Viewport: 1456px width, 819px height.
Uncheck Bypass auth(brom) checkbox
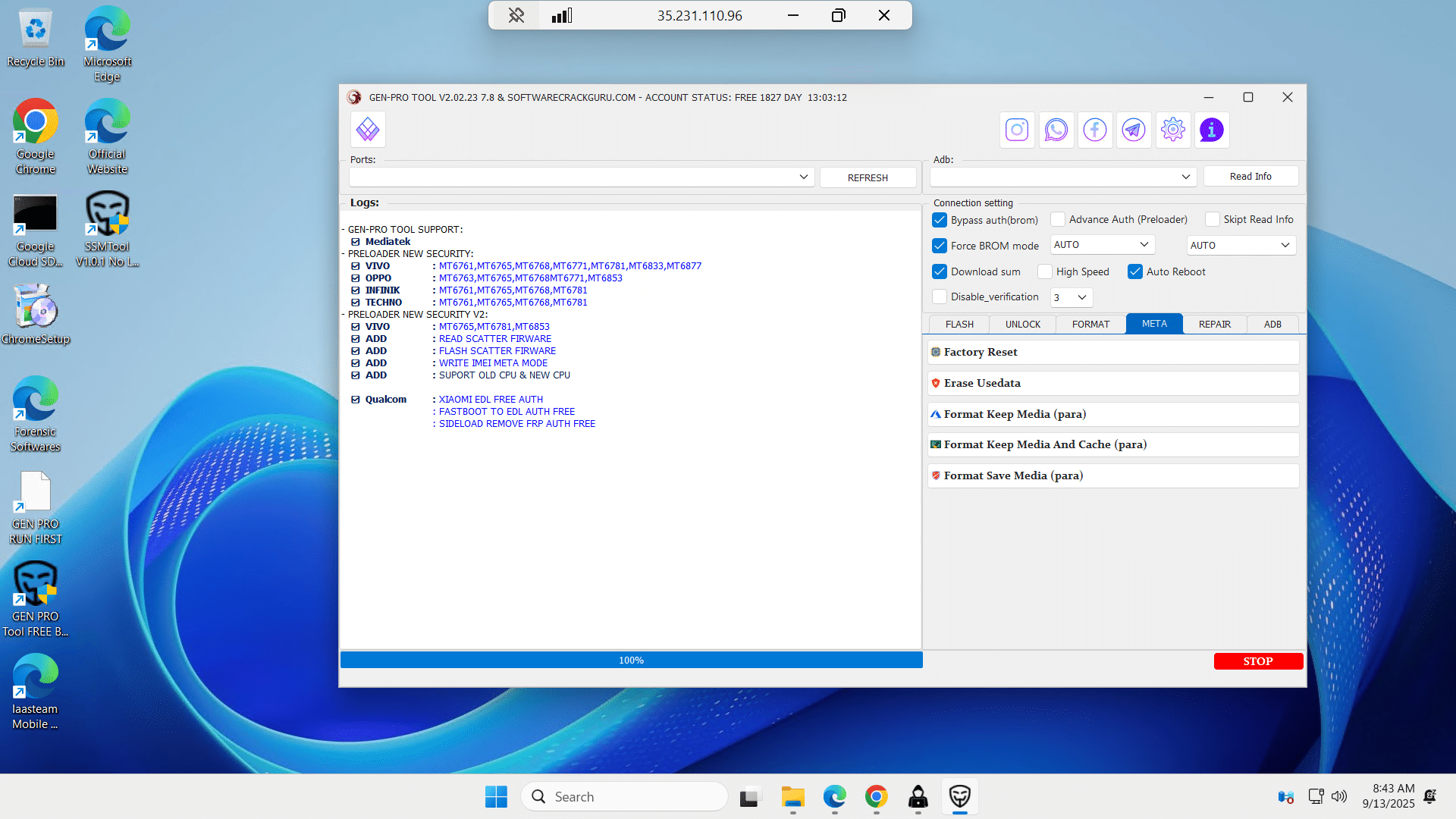(x=940, y=220)
